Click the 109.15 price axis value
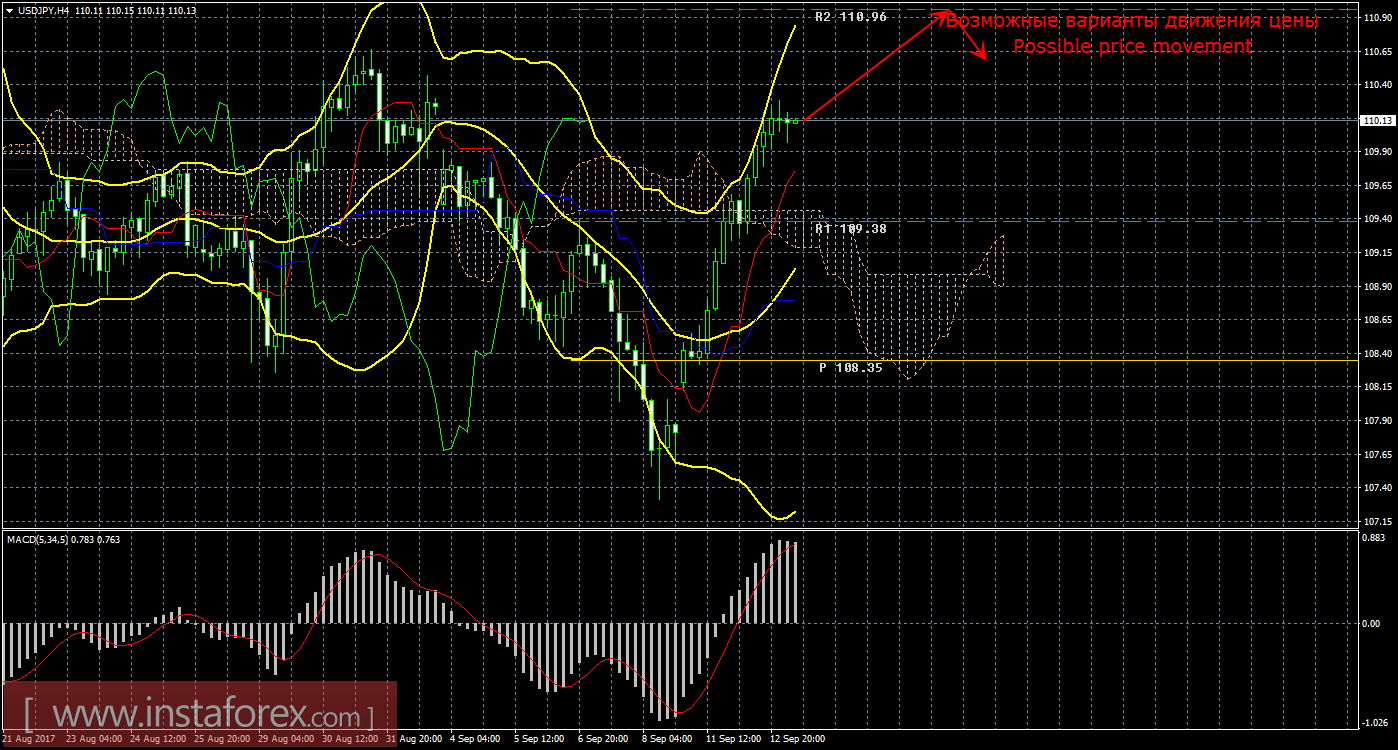 pos(1378,253)
